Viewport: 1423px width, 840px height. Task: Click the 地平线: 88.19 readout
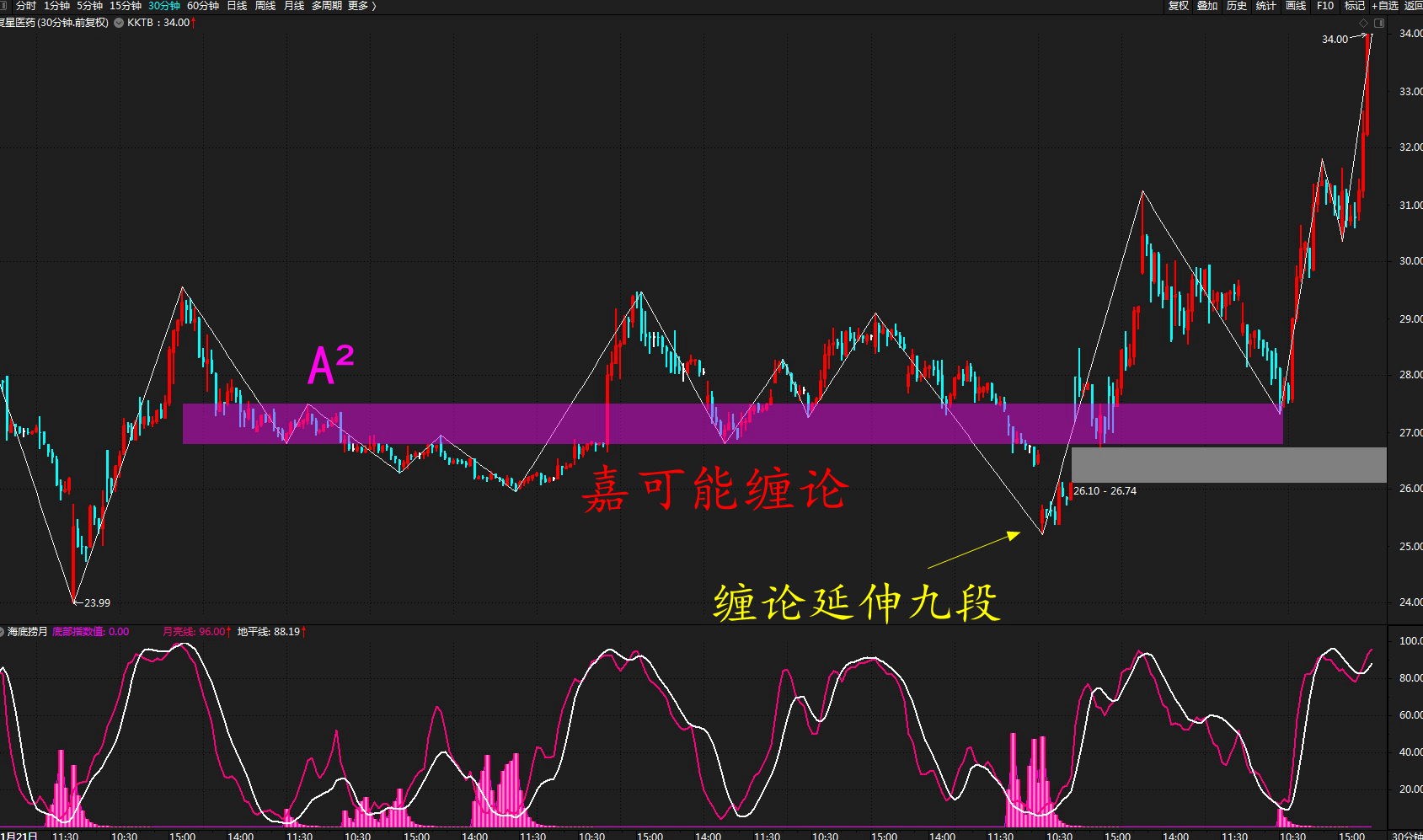(x=270, y=632)
